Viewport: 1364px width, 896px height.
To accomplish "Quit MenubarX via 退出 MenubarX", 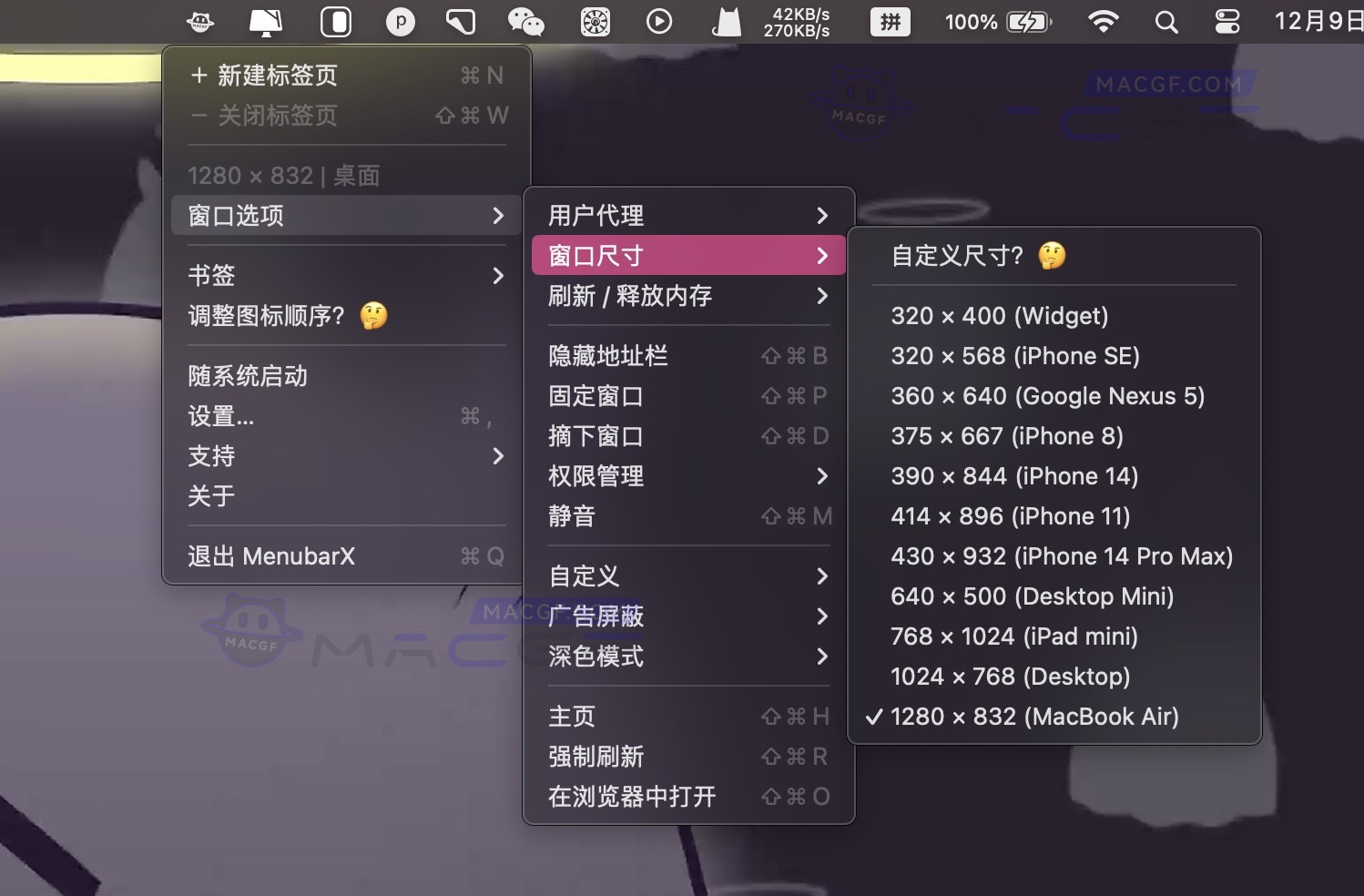I will pyautogui.click(x=270, y=555).
